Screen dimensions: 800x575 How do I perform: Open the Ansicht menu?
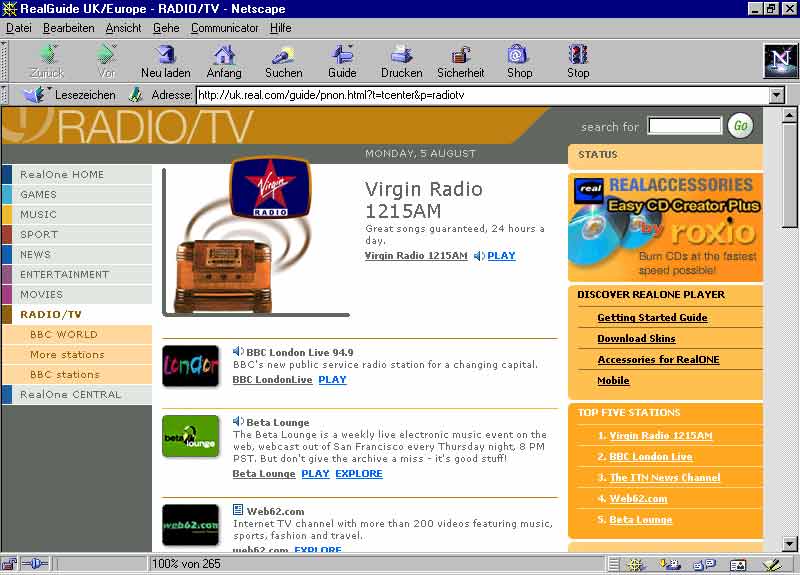point(123,28)
